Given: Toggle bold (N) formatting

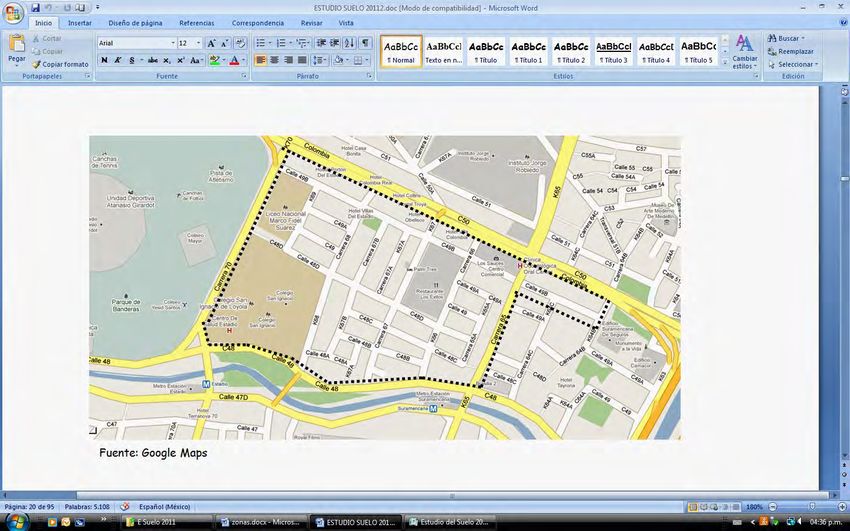Looking at the screenshot, I should [x=104, y=60].
